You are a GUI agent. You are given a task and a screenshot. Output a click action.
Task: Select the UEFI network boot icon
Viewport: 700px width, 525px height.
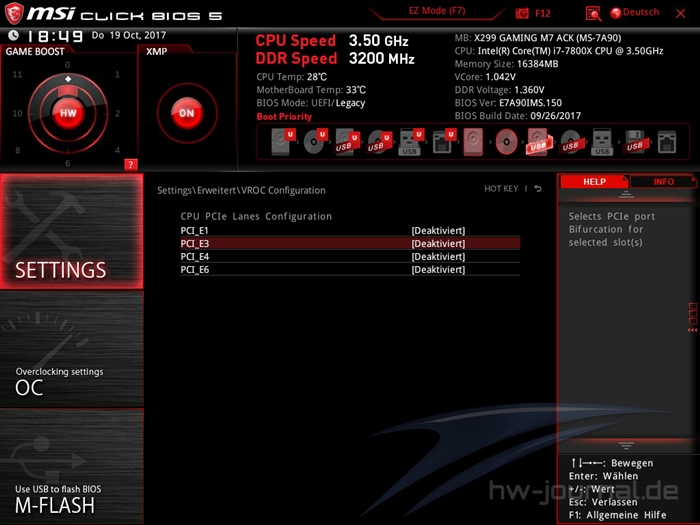tap(443, 142)
